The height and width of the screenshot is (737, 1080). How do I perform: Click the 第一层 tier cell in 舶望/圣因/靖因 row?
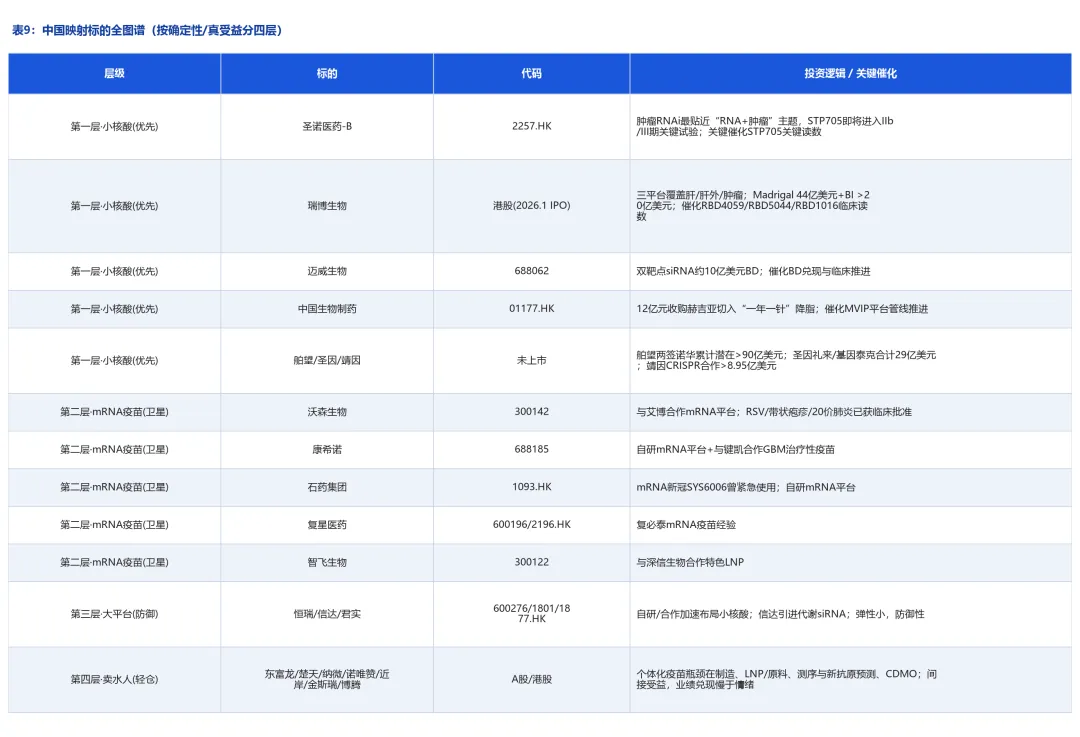pos(114,360)
